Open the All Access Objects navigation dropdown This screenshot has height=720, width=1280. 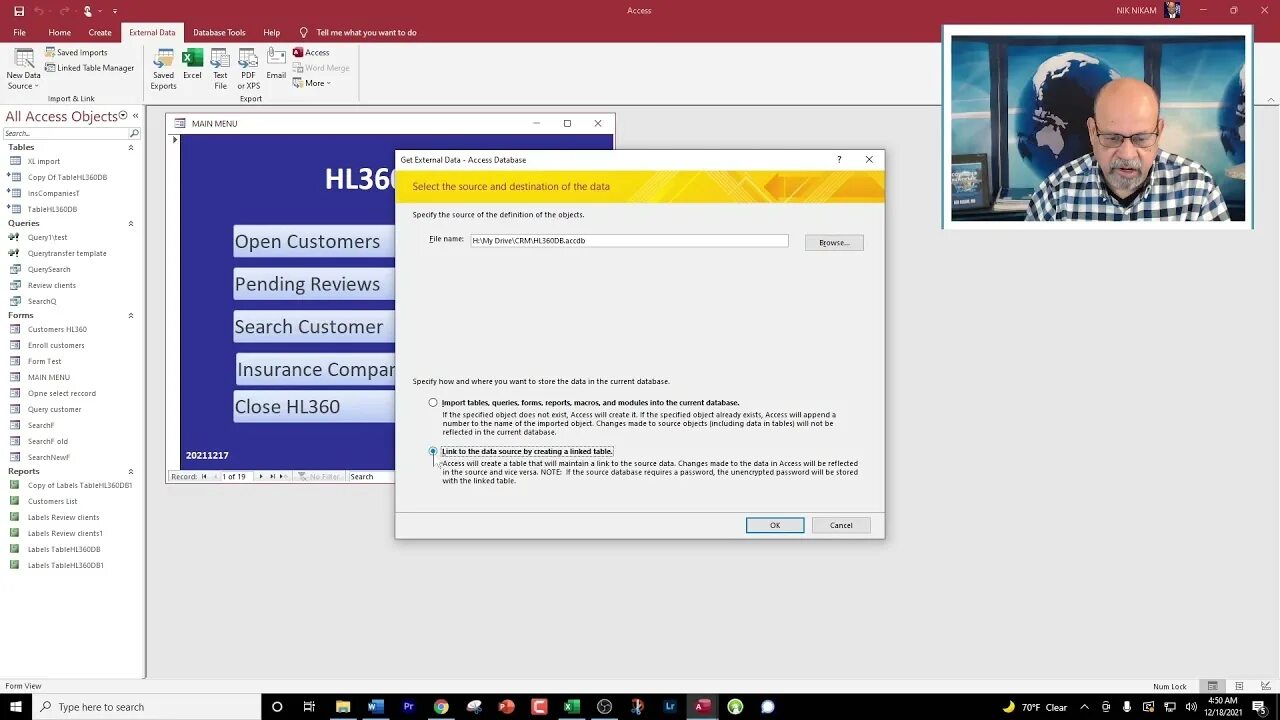coord(123,116)
